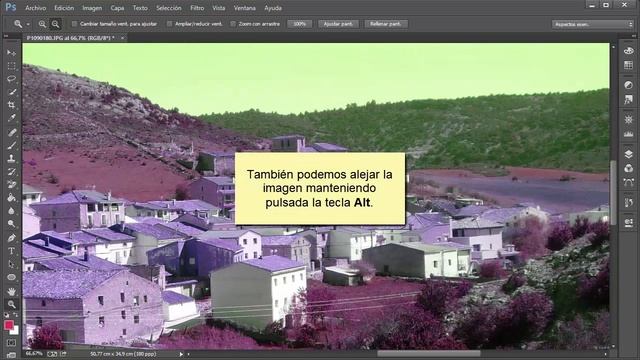Click the Zoom Out magnifier option
Screen dimensions: 640x360
(55, 24)
